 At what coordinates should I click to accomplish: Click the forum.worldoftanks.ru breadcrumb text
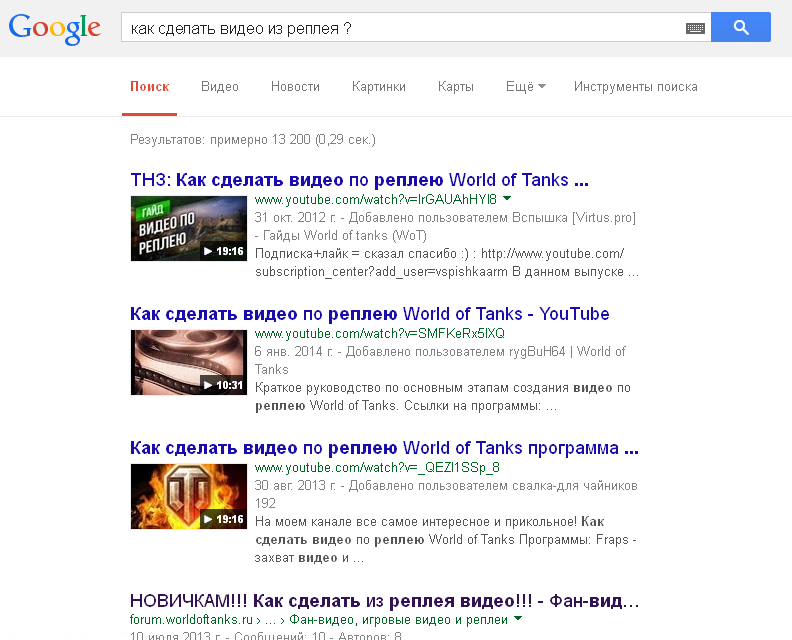tap(319, 619)
